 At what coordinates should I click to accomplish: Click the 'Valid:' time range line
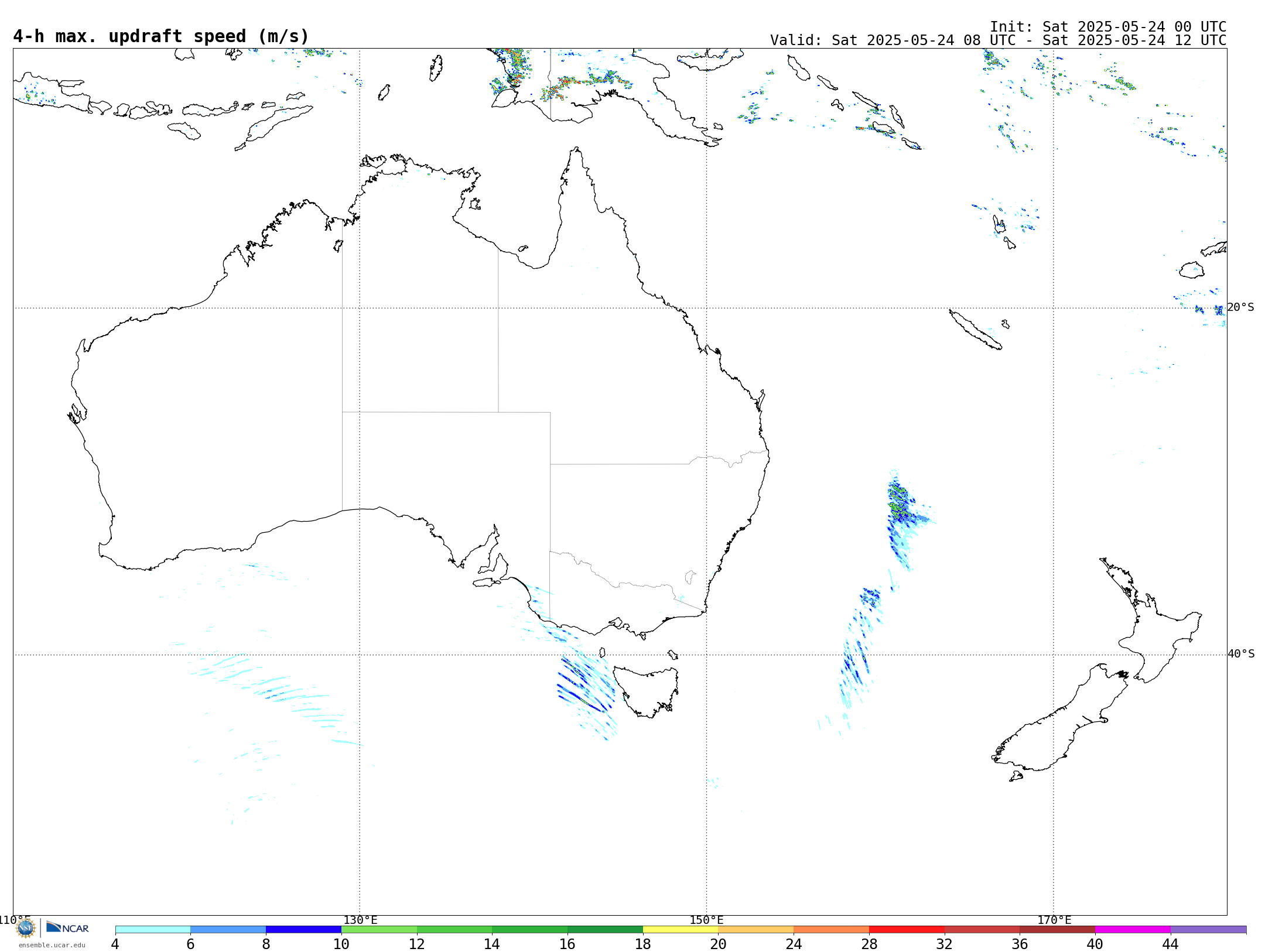[998, 40]
